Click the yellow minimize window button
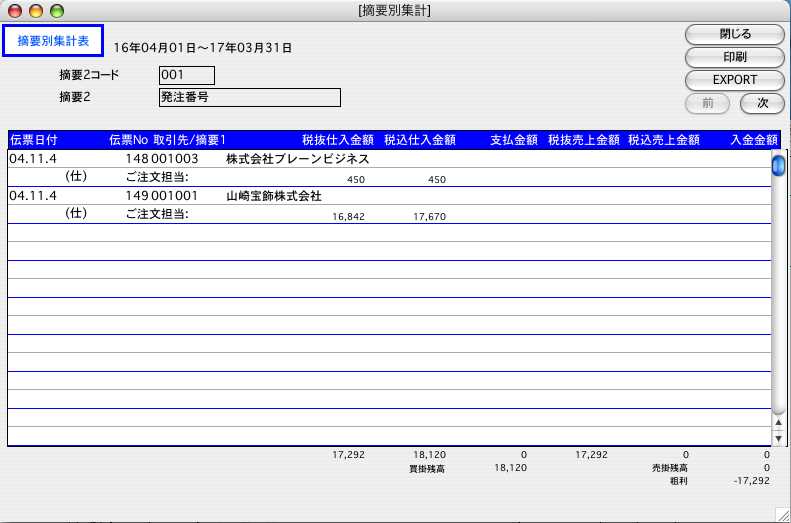Image resolution: width=791 pixels, height=523 pixels. (x=36, y=10)
